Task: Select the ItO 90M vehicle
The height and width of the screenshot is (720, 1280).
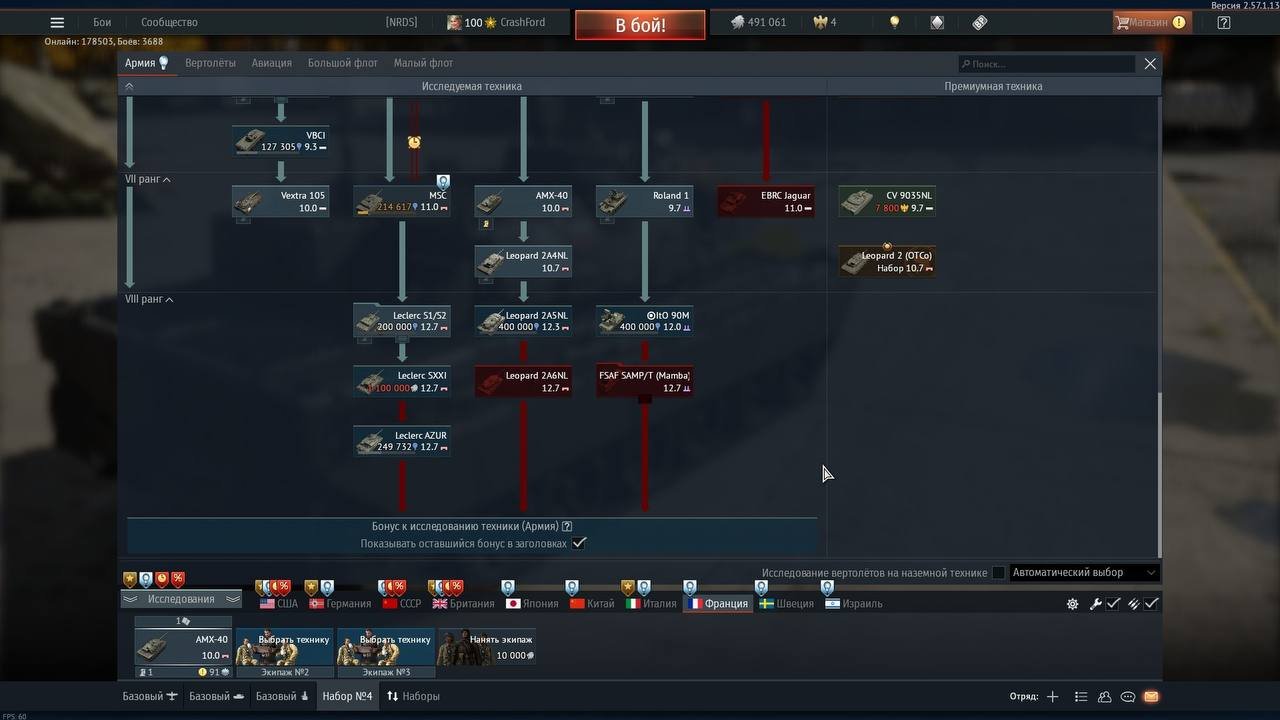Action: click(645, 322)
